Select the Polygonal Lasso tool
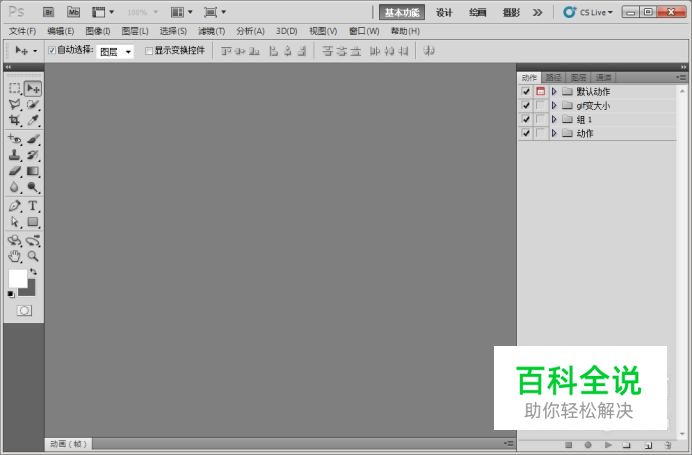Viewport: 692px width, 455px height. 15,105
